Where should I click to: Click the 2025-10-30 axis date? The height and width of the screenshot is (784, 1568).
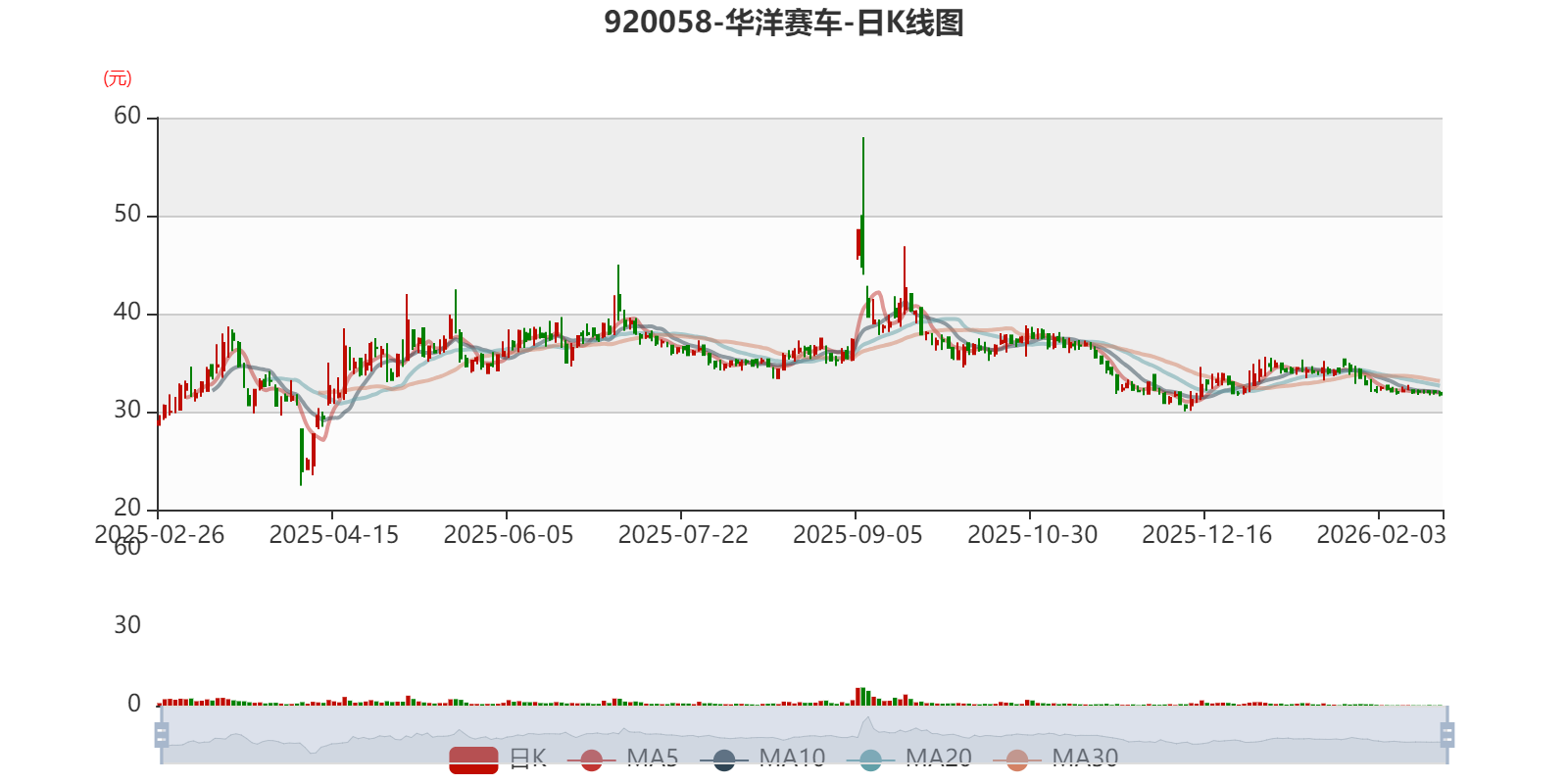coord(1032,534)
